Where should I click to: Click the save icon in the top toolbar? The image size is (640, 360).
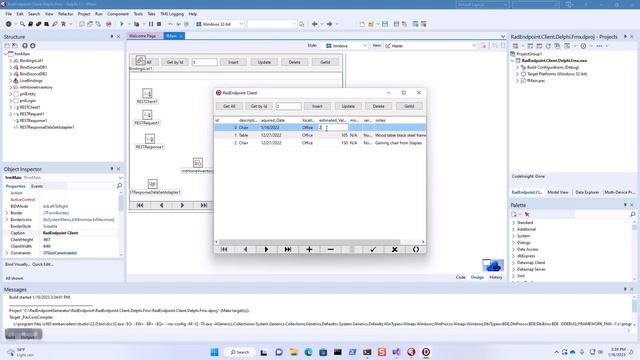[385, 24]
